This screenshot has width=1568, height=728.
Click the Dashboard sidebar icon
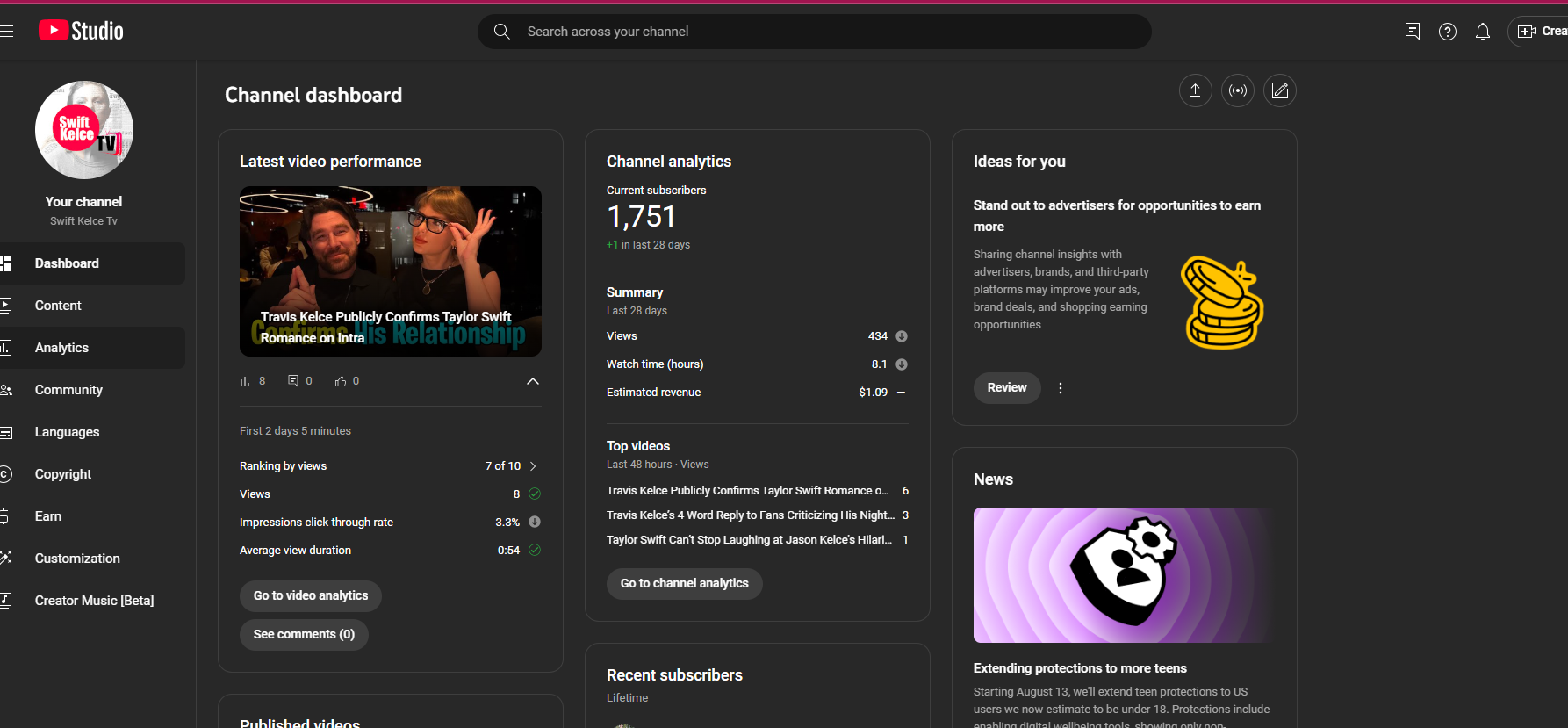tap(5, 263)
